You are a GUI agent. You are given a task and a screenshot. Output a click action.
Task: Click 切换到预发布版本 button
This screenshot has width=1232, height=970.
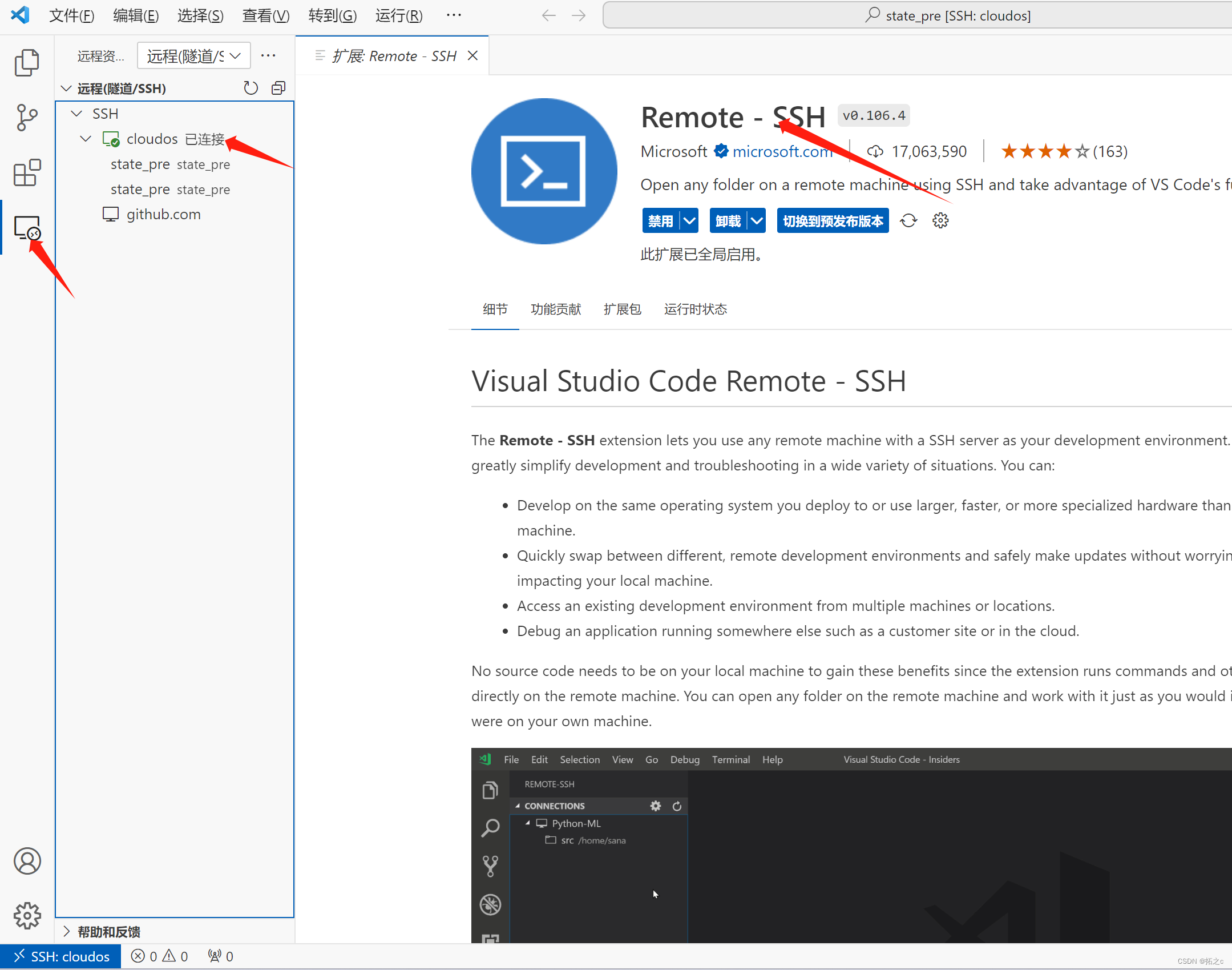pyautogui.click(x=833, y=220)
